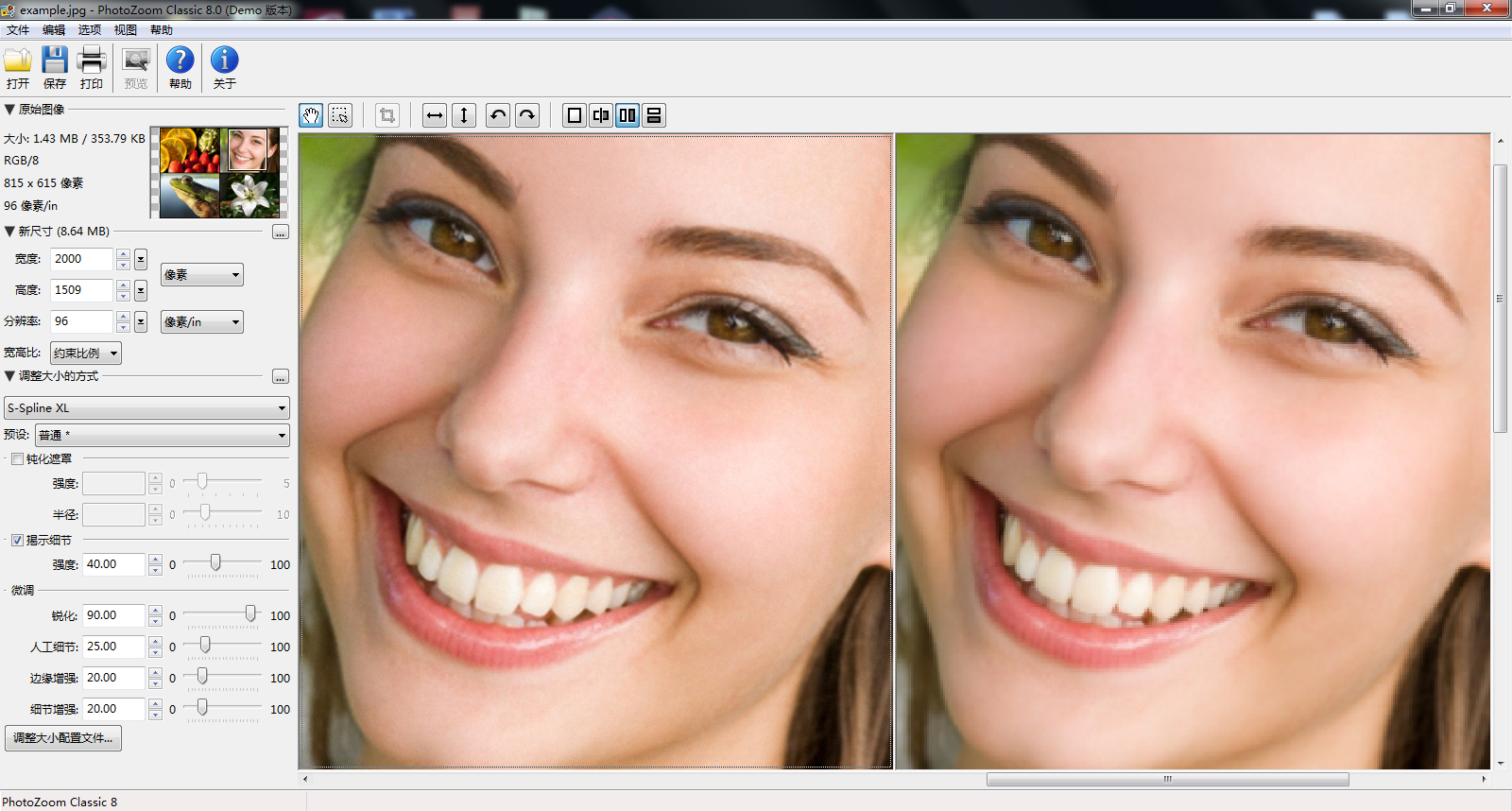Image resolution: width=1512 pixels, height=811 pixels.
Task: Rotate image clockwise
Action: (x=527, y=115)
